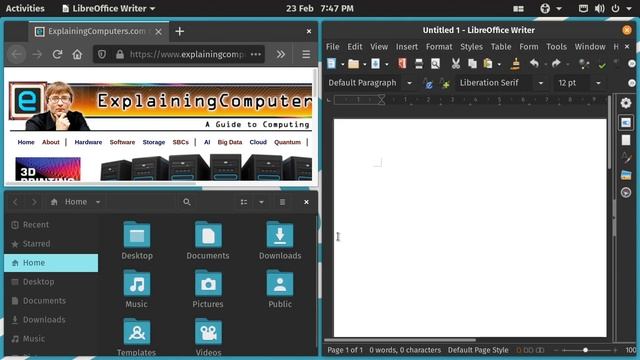The width and height of the screenshot is (640, 360).
Task: Open the Format menu in Writer
Action: coord(439,47)
